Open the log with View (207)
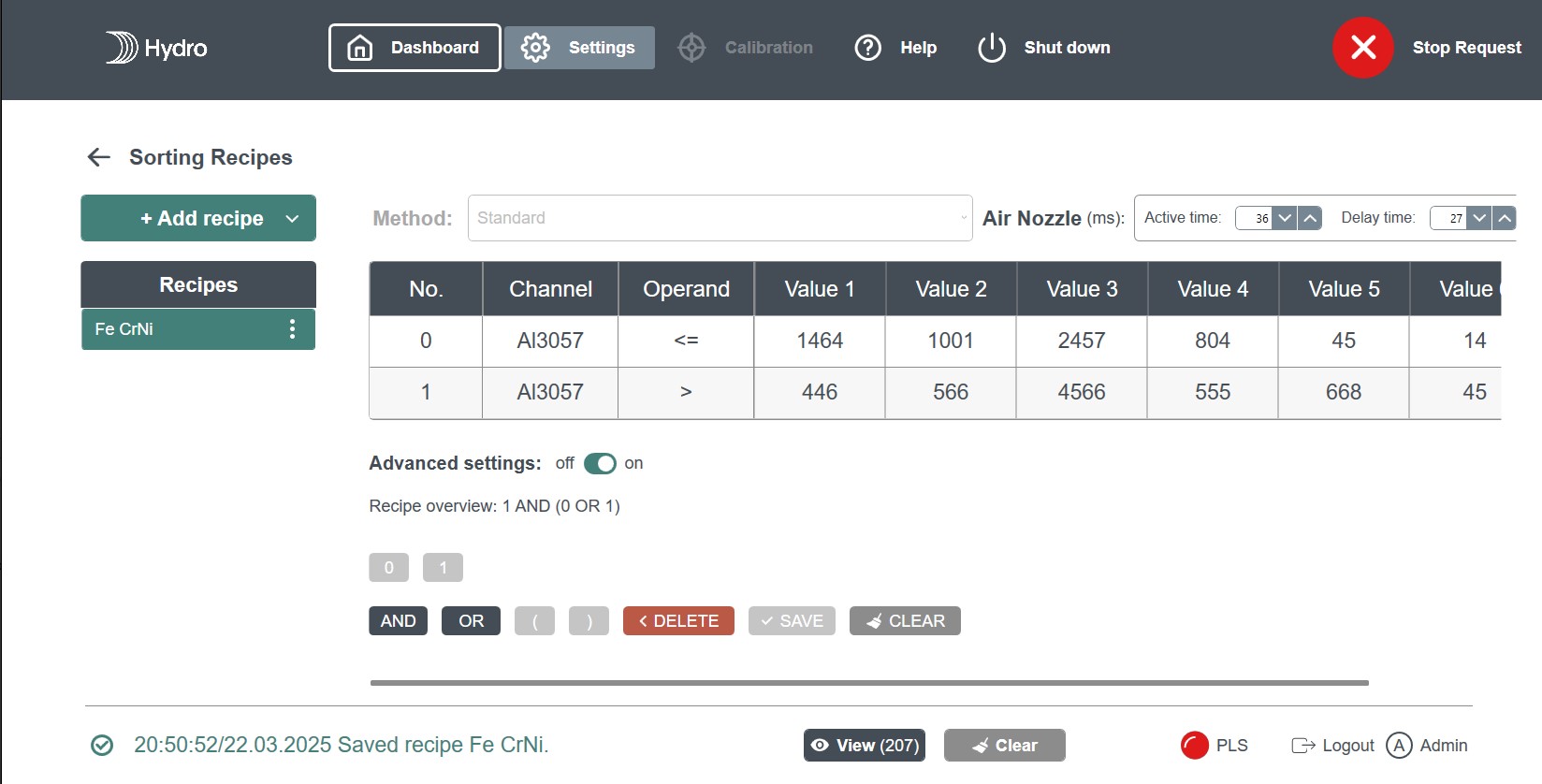This screenshot has height=784, width=1542. 865,746
